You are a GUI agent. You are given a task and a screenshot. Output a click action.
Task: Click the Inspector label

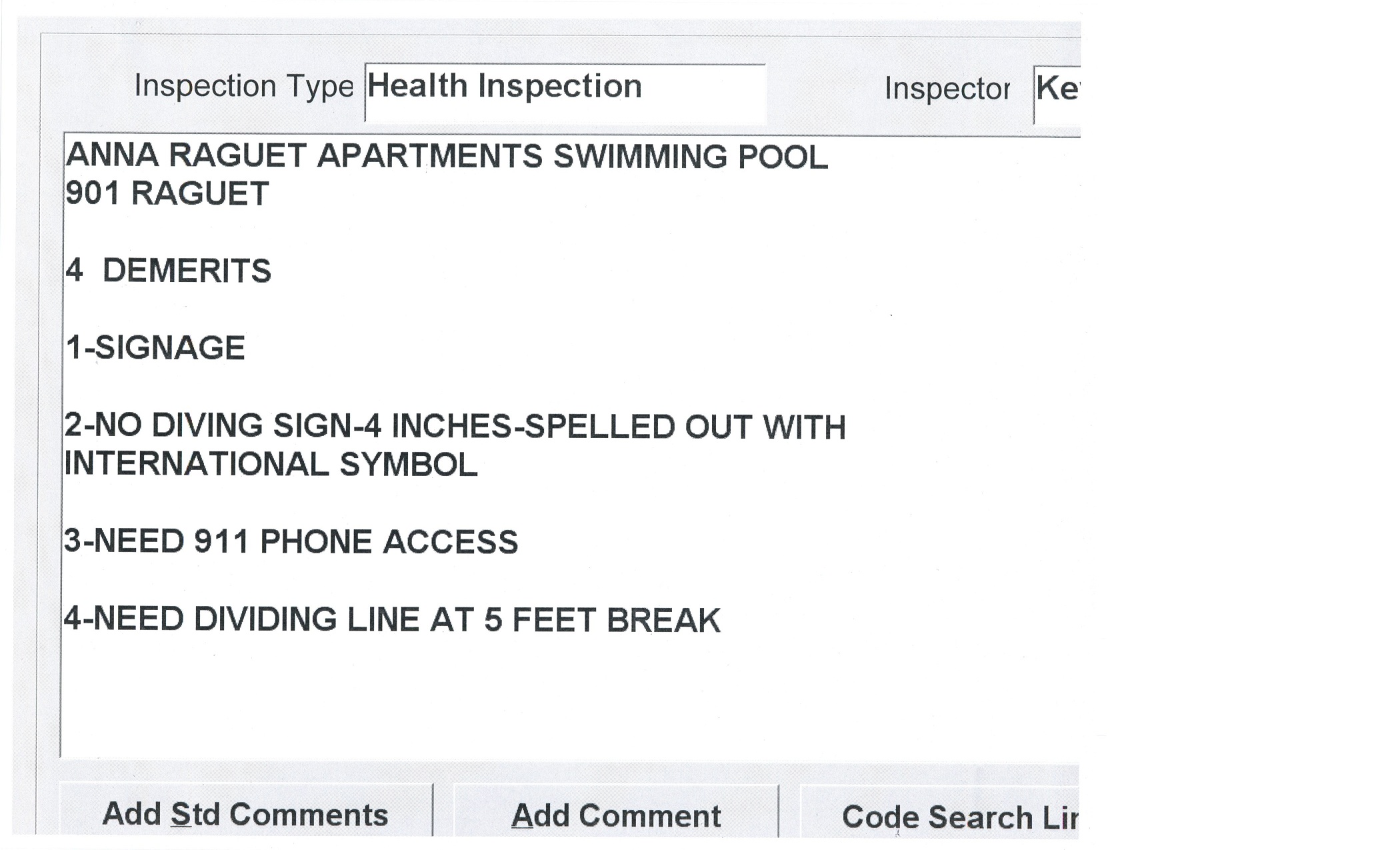click(947, 89)
